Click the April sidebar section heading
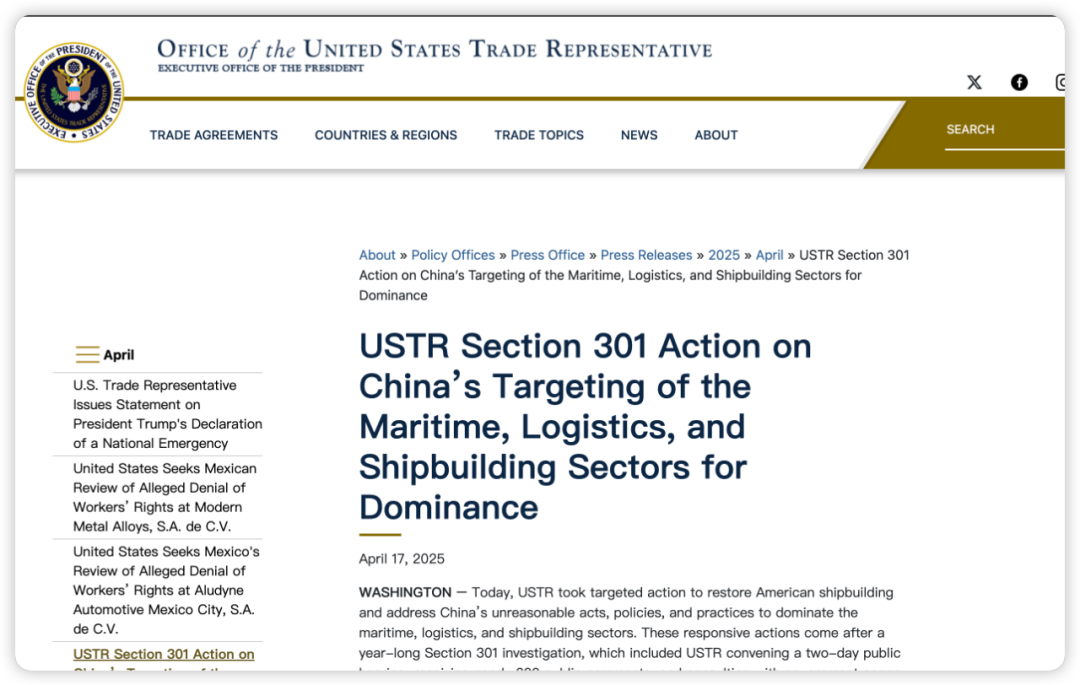 pyautogui.click(x=118, y=355)
